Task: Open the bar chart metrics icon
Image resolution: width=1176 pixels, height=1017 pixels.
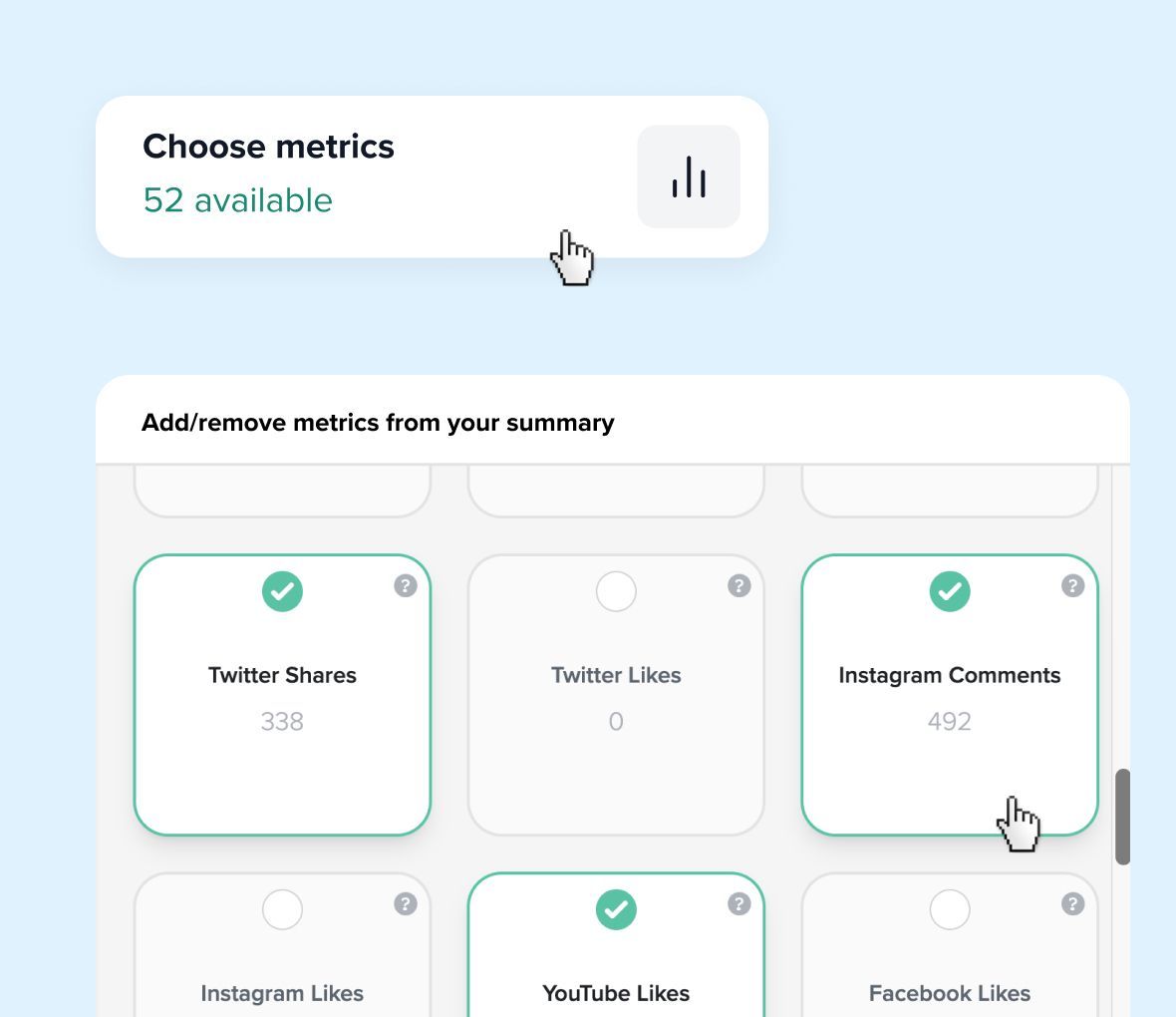Action: pyautogui.click(x=689, y=176)
